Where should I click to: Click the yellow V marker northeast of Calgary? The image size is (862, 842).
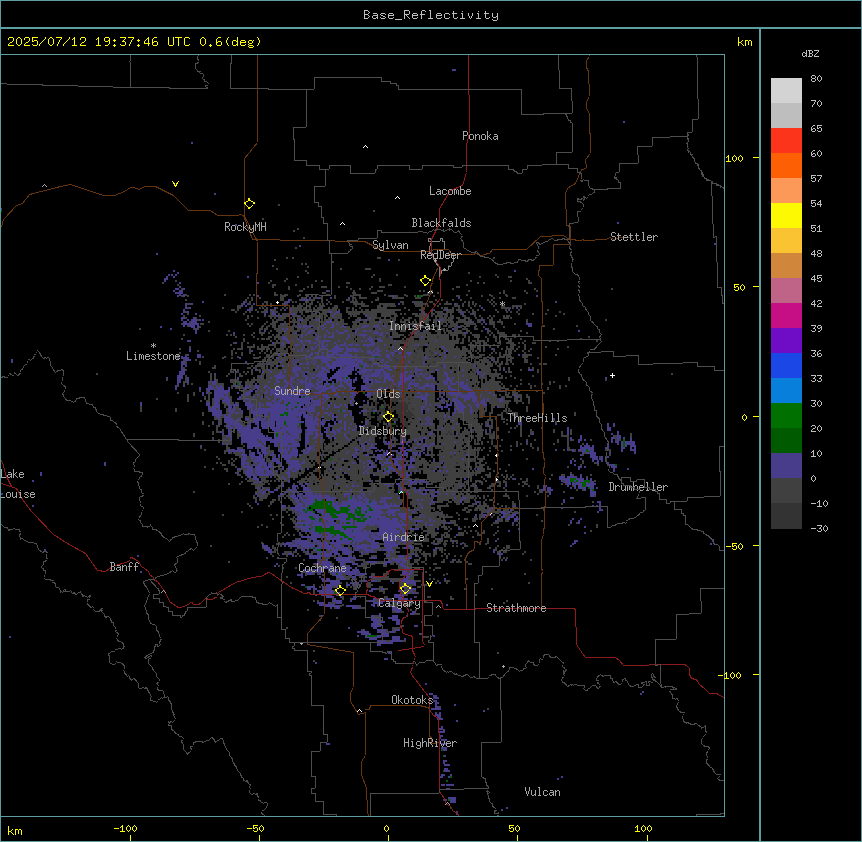coord(429,584)
